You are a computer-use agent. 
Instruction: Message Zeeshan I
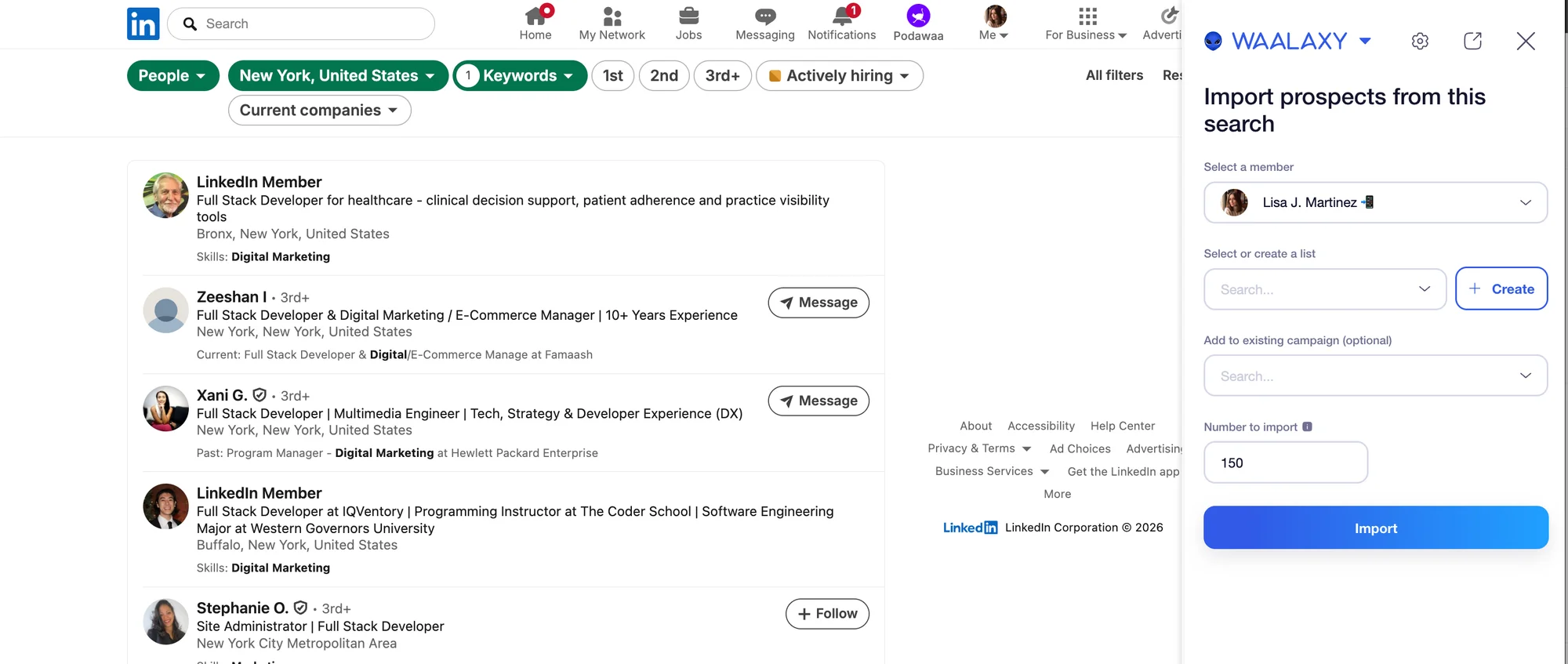click(818, 303)
